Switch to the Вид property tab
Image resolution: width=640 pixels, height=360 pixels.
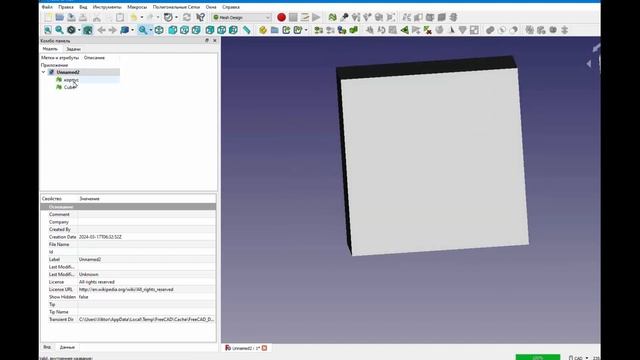tap(47, 347)
